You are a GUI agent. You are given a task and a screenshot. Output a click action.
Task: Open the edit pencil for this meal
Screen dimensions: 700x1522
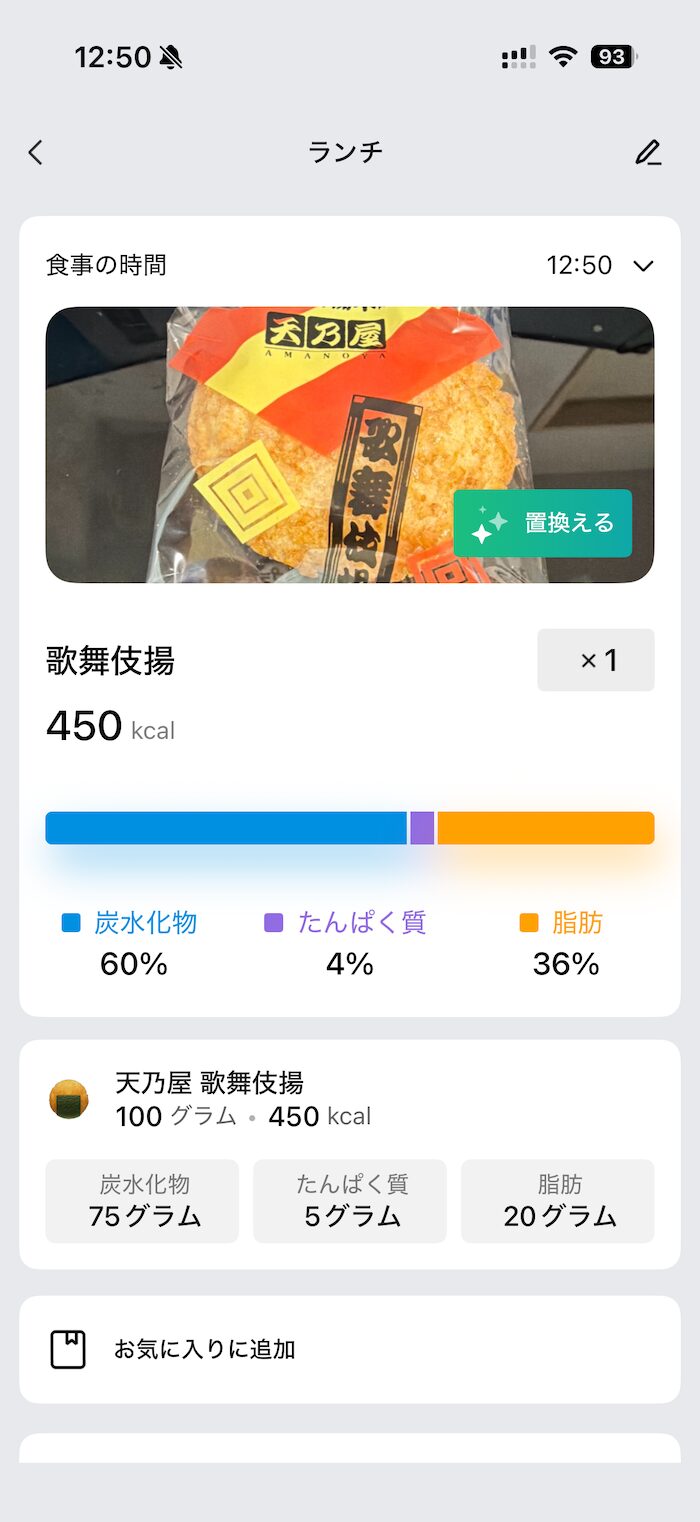click(x=649, y=152)
